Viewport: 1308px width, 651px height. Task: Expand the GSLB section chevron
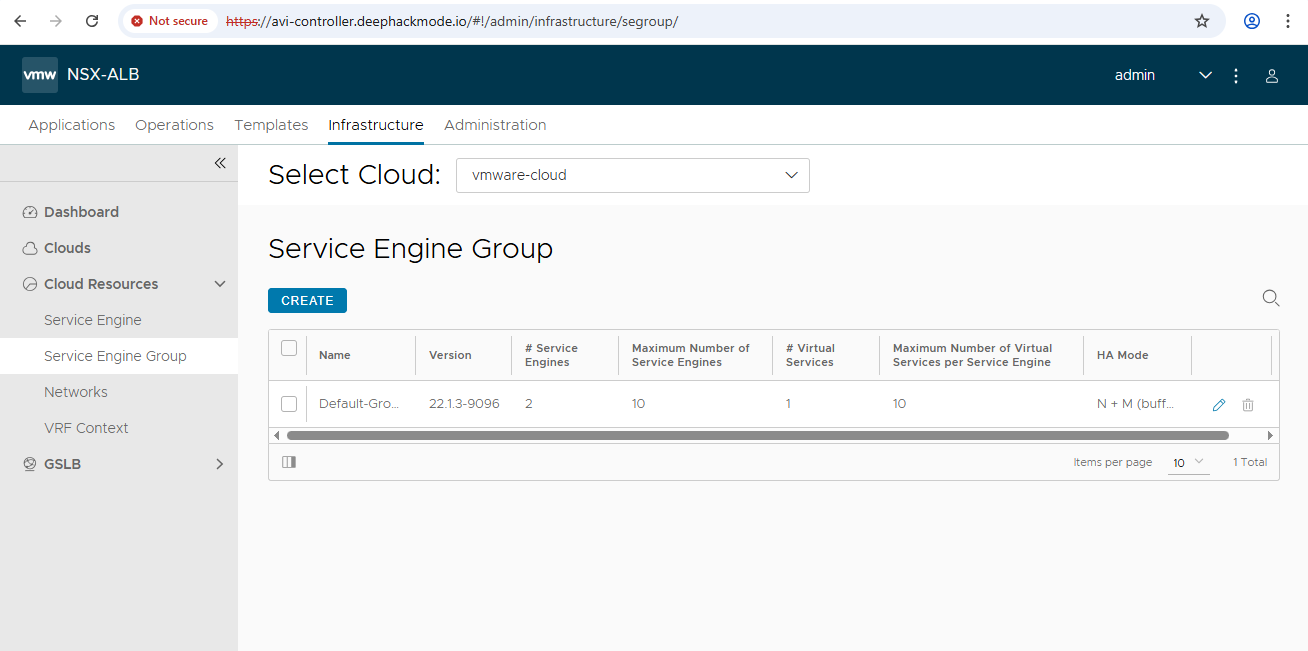tap(220, 464)
